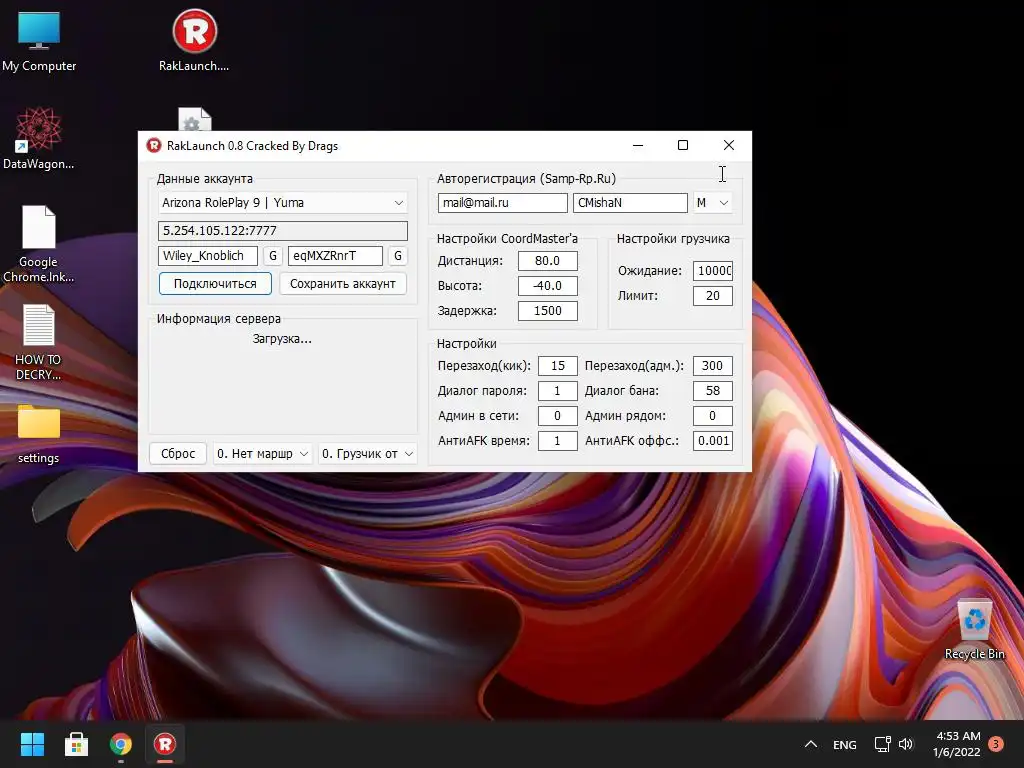Expand the '0. Нет маршр' route dropdown
This screenshot has height=768, width=1024.
263,453
